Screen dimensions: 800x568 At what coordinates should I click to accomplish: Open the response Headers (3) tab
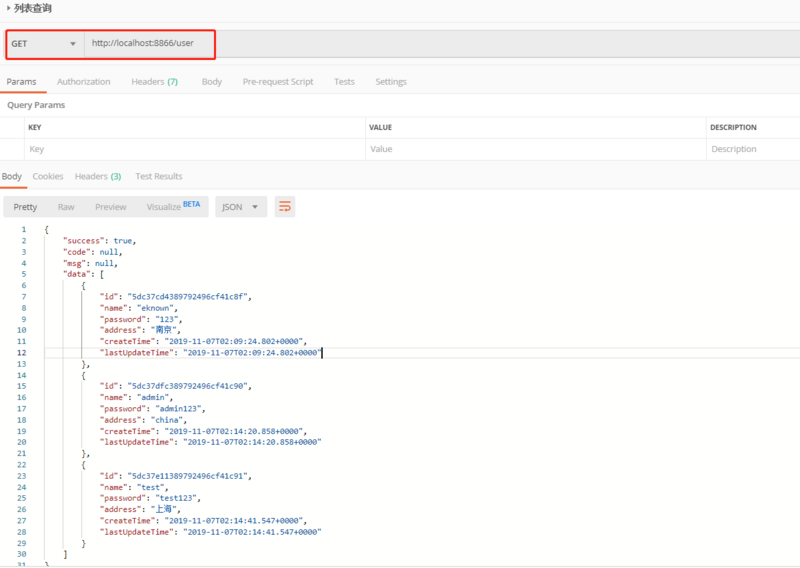(98, 177)
